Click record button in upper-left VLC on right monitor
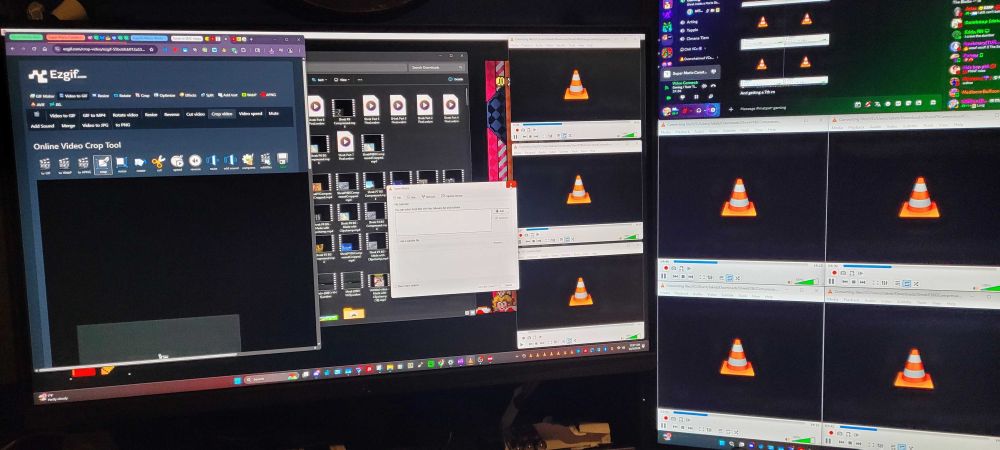Image resolution: width=1000 pixels, height=450 pixels. point(666,268)
